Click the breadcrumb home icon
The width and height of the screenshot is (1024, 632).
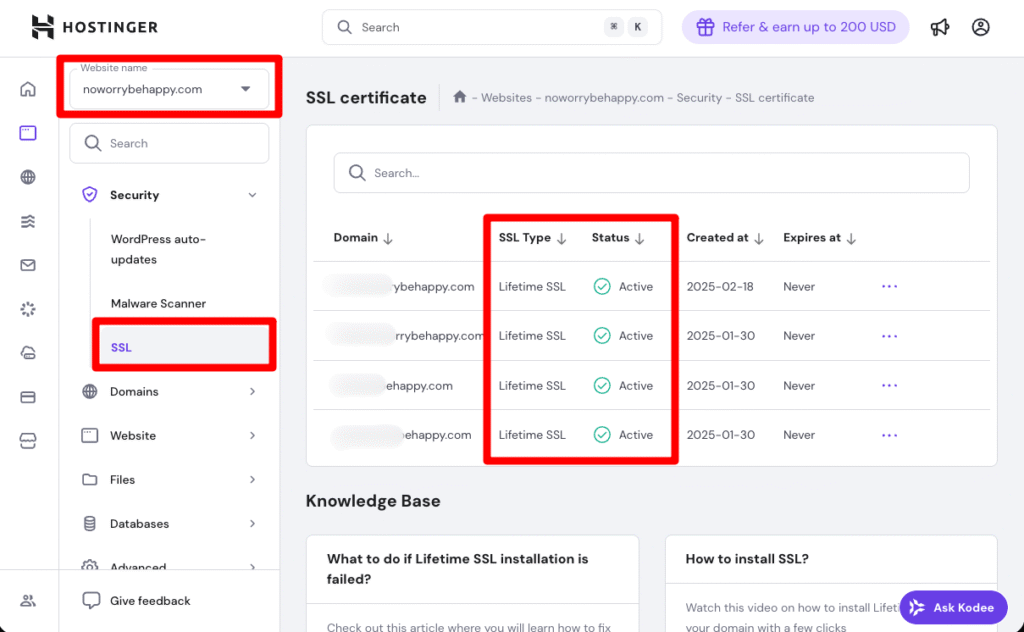click(x=460, y=97)
